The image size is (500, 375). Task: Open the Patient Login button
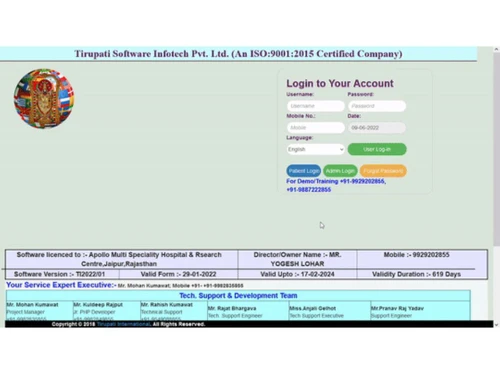tap(304, 171)
